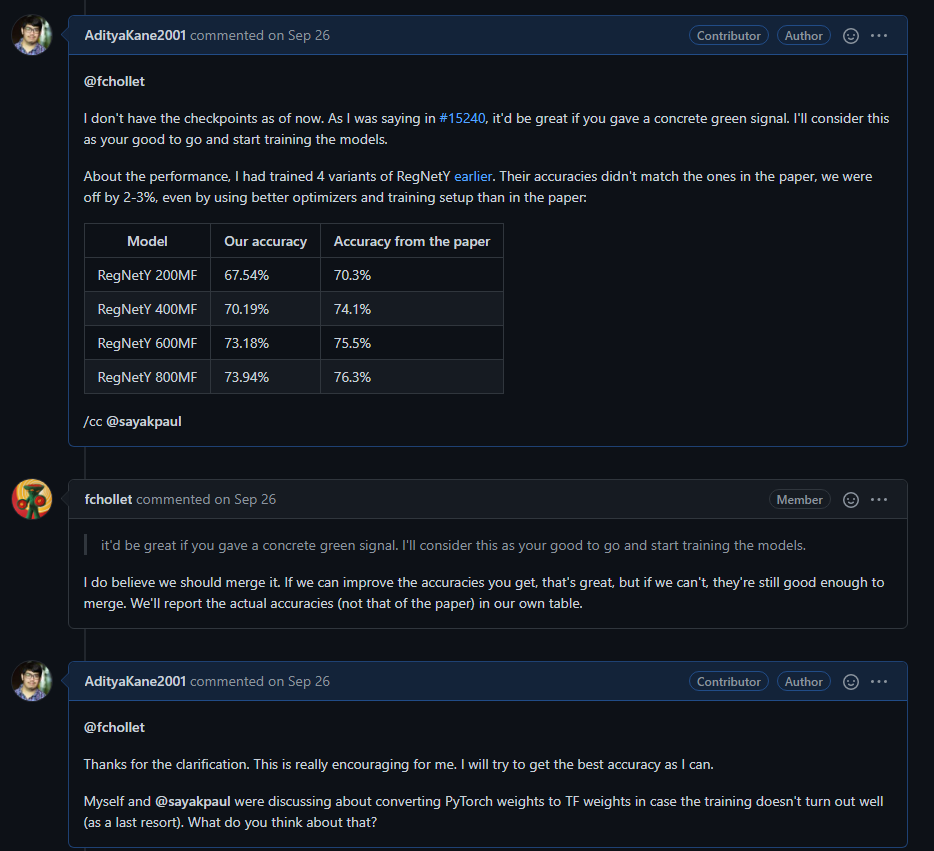This screenshot has width=934, height=851.
Task: Open fchollet username link in comment header
Action: [x=108, y=499]
